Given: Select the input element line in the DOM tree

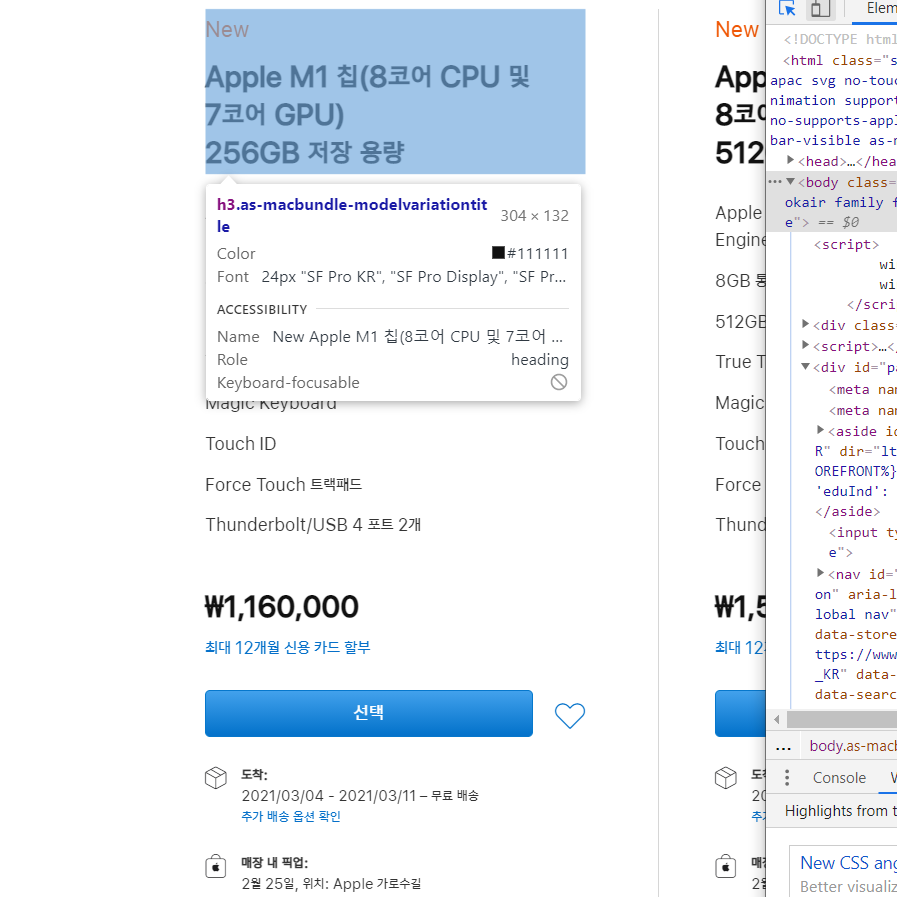Looking at the screenshot, I should (863, 533).
